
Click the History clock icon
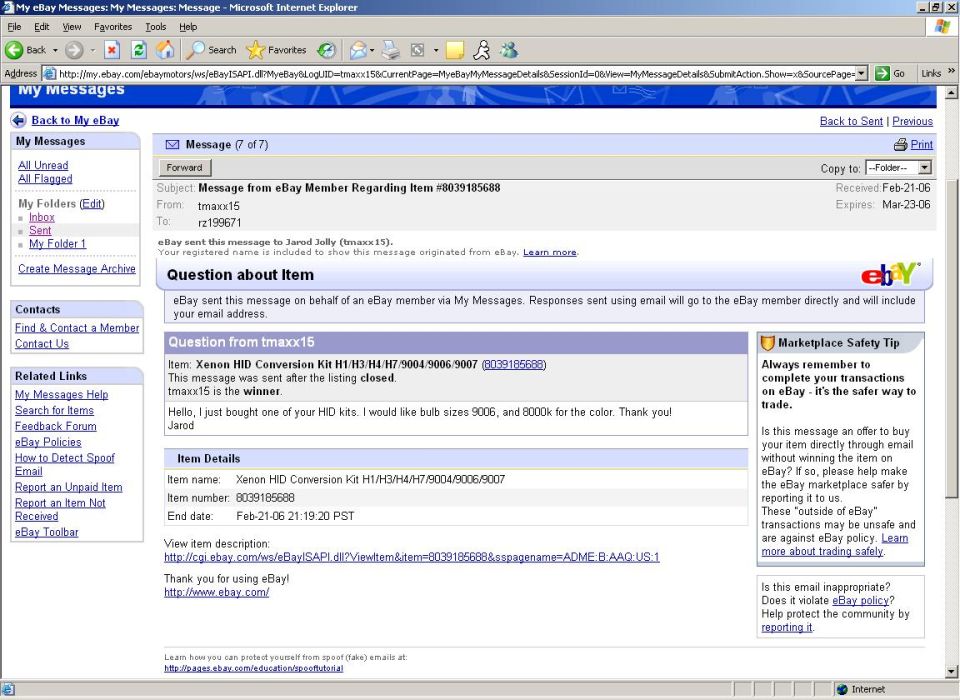326,50
